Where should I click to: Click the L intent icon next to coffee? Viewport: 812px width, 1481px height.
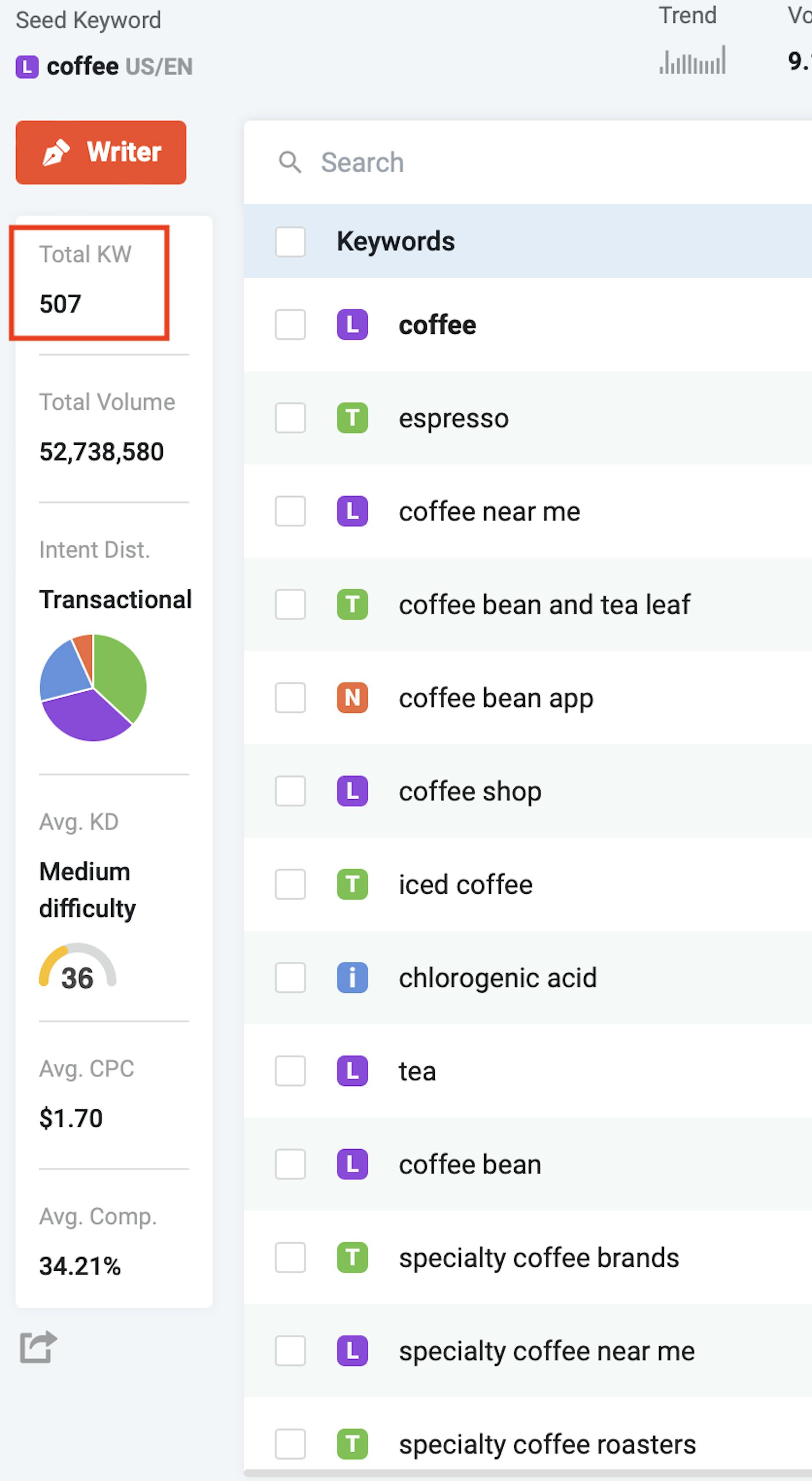(x=352, y=325)
